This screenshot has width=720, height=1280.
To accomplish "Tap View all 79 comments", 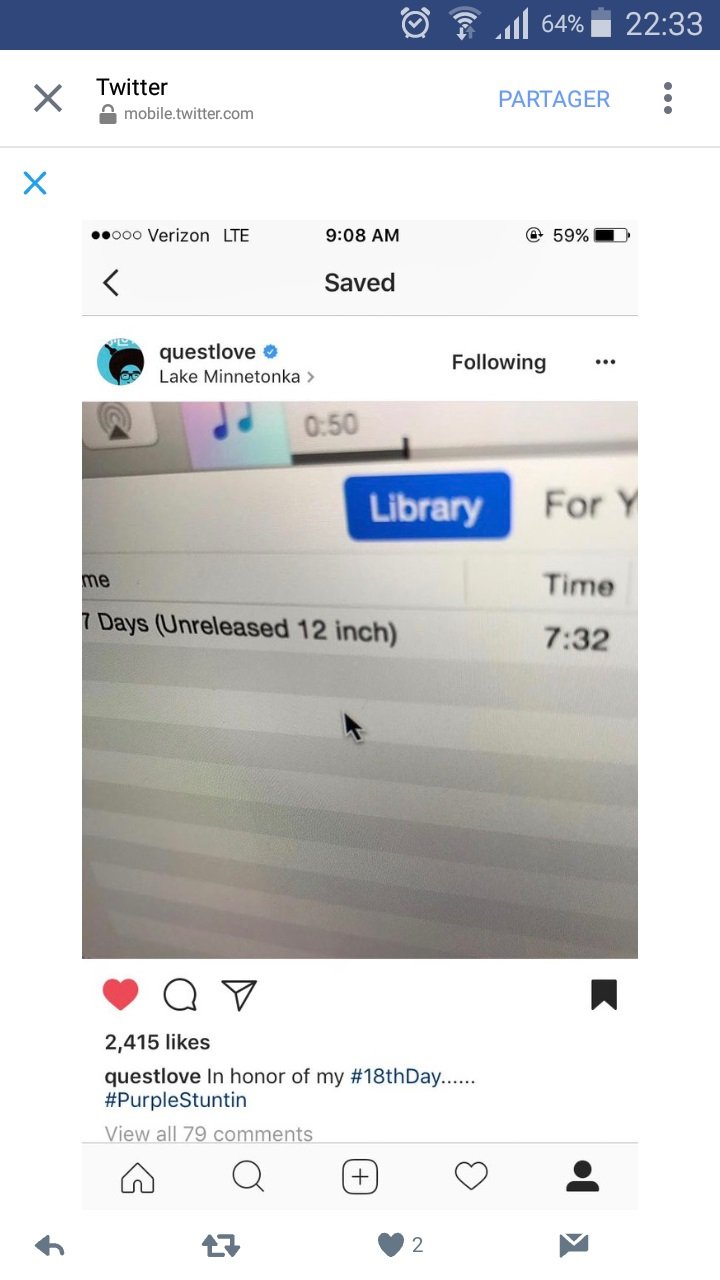I will click(209, 1133).
